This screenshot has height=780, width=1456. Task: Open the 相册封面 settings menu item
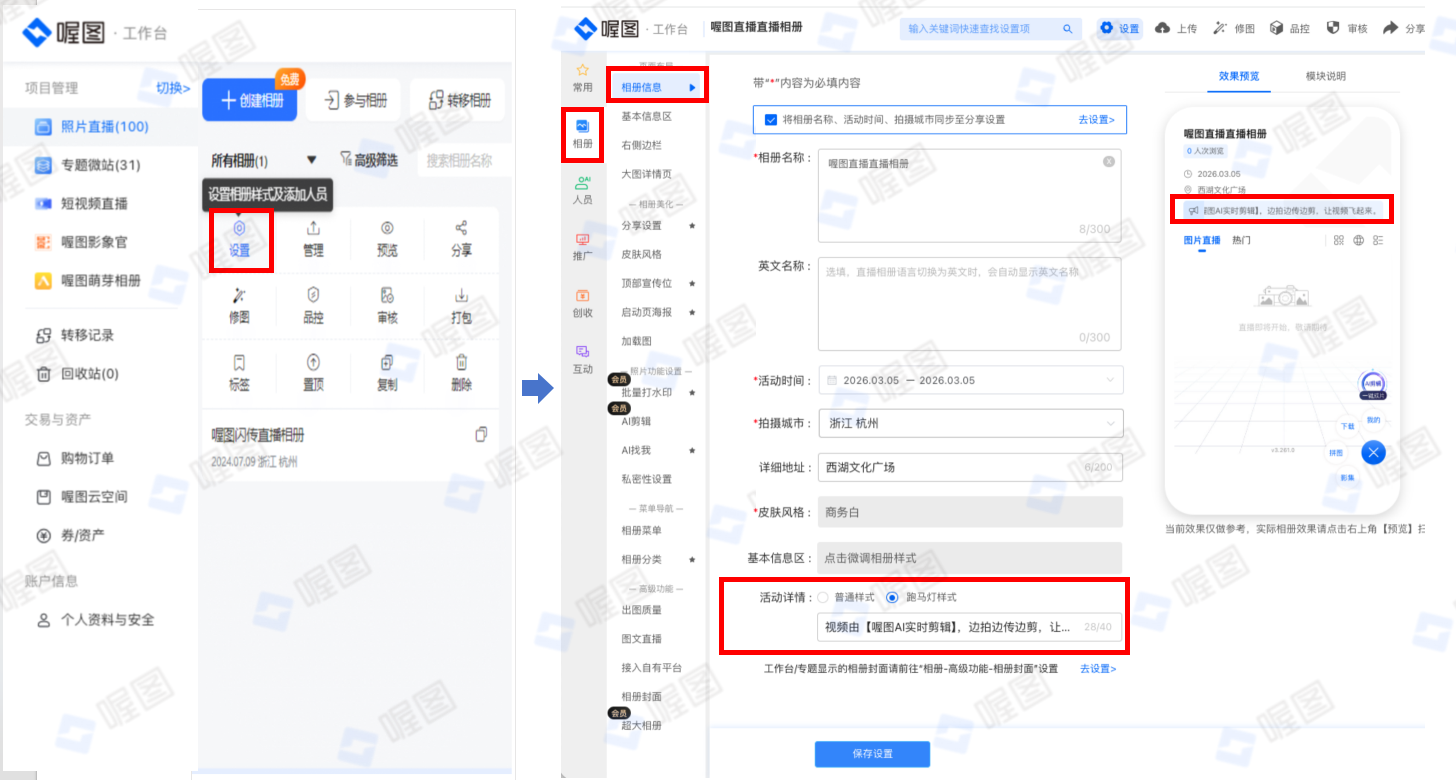point(641,696)
